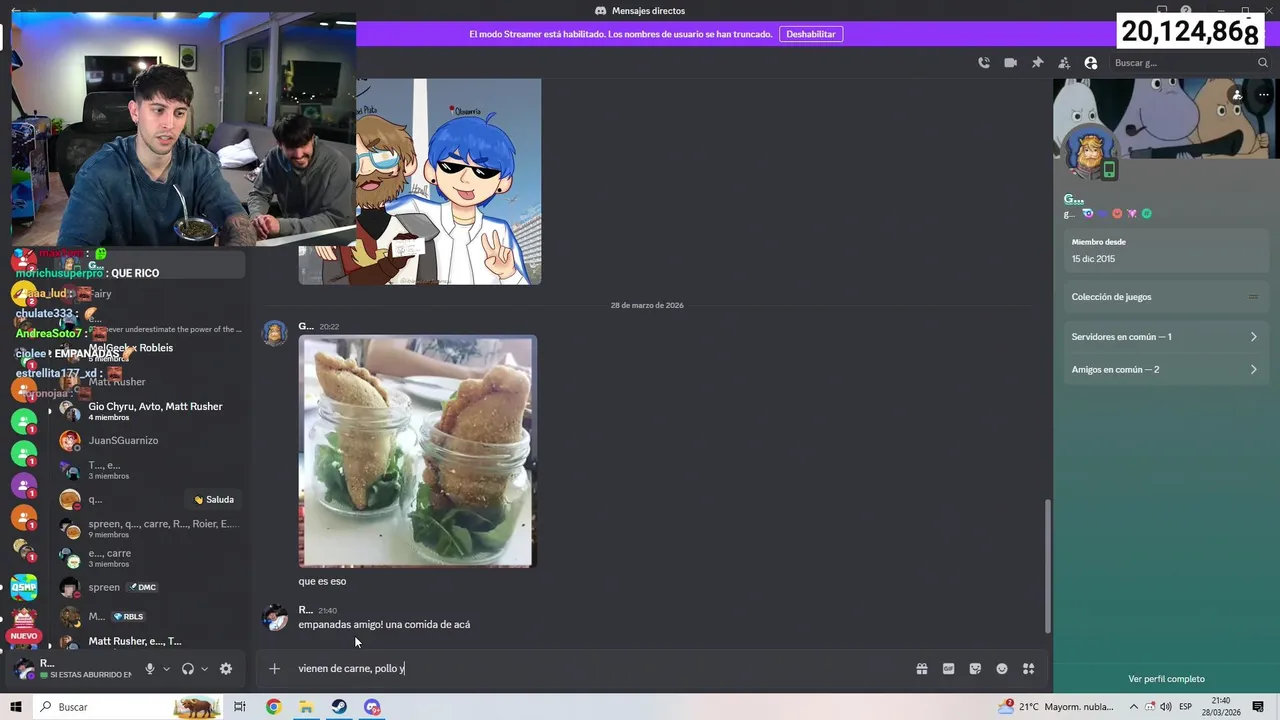Open the Gio Chyru, Avto, Matt Rusher group

tap(148, 411)
